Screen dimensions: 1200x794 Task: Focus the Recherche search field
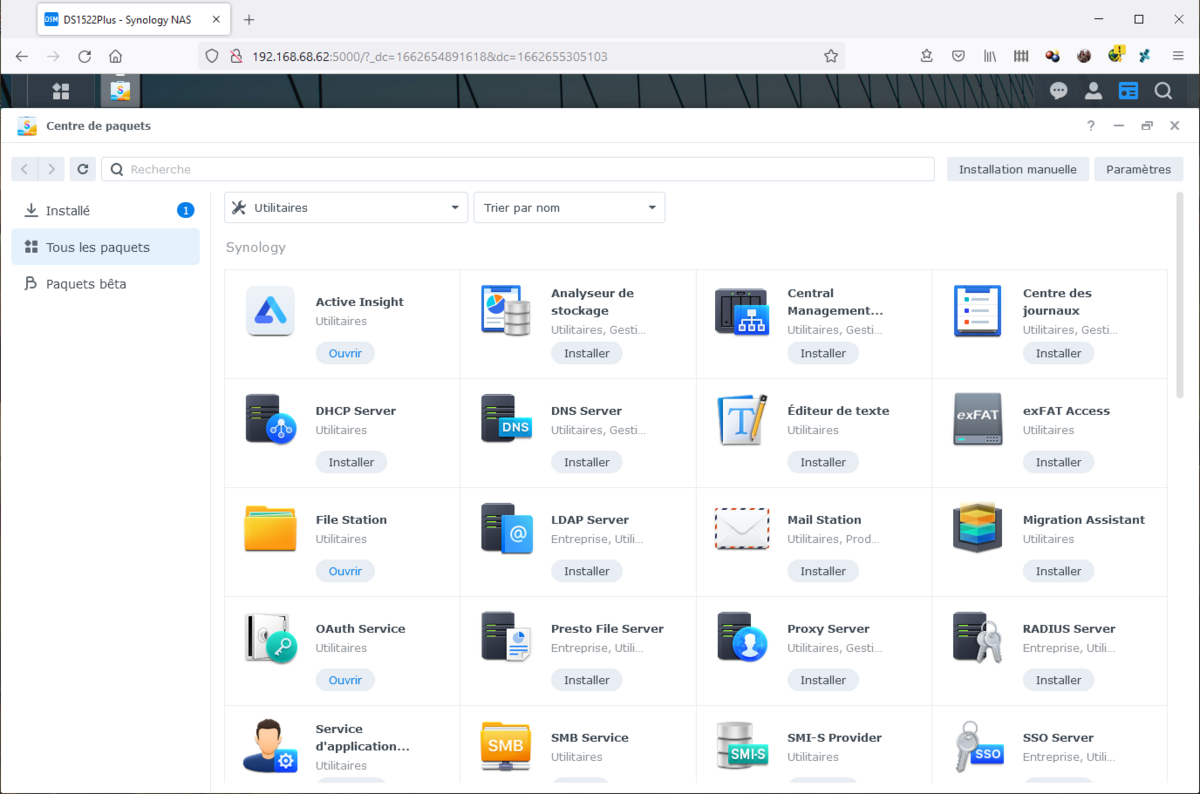(518, 169)
